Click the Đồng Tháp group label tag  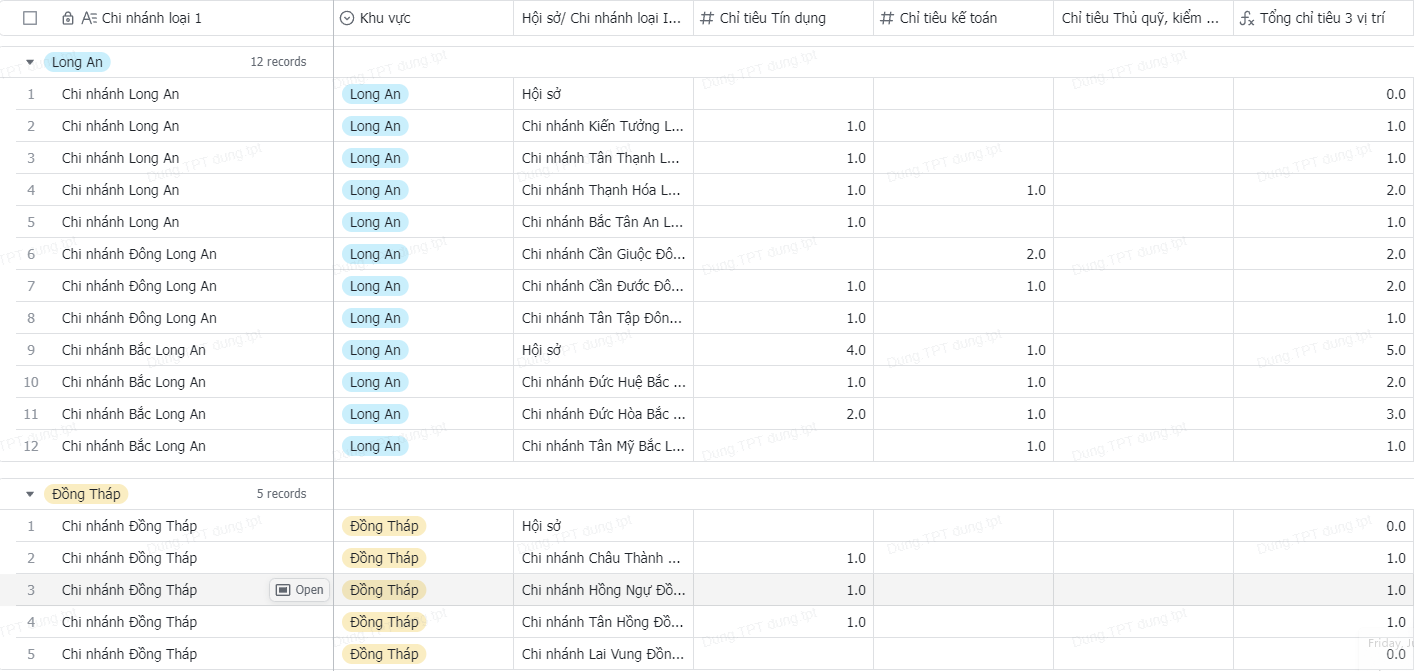pos(86,494)
